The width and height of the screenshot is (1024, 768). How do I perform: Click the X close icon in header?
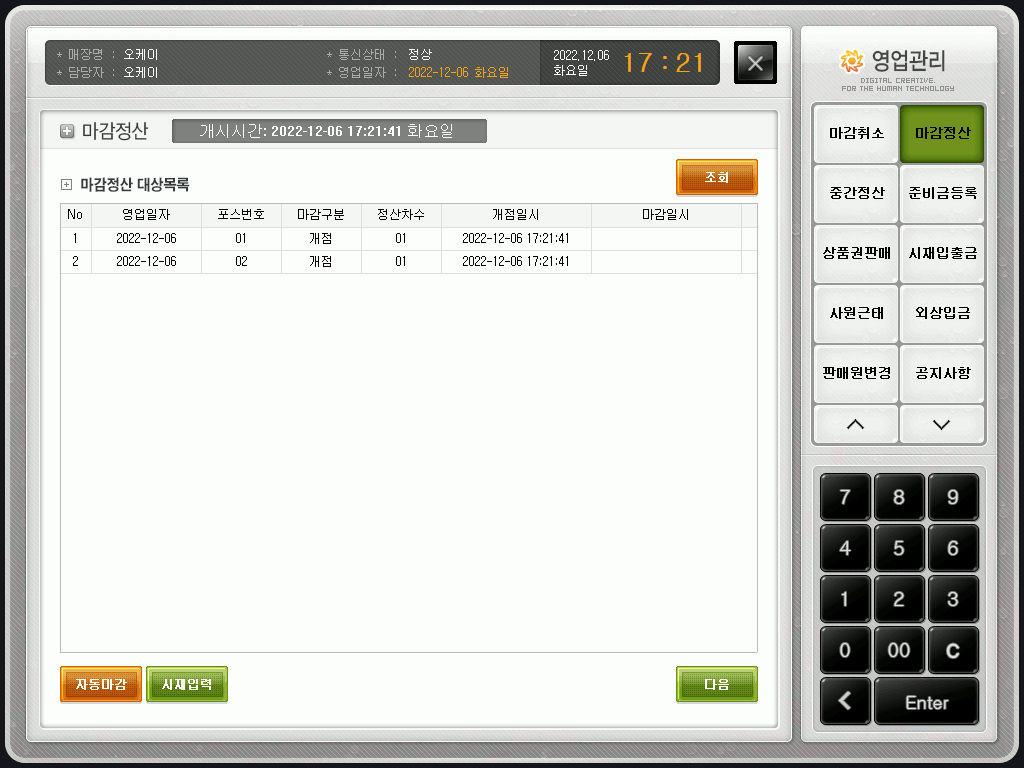[755, 63]
